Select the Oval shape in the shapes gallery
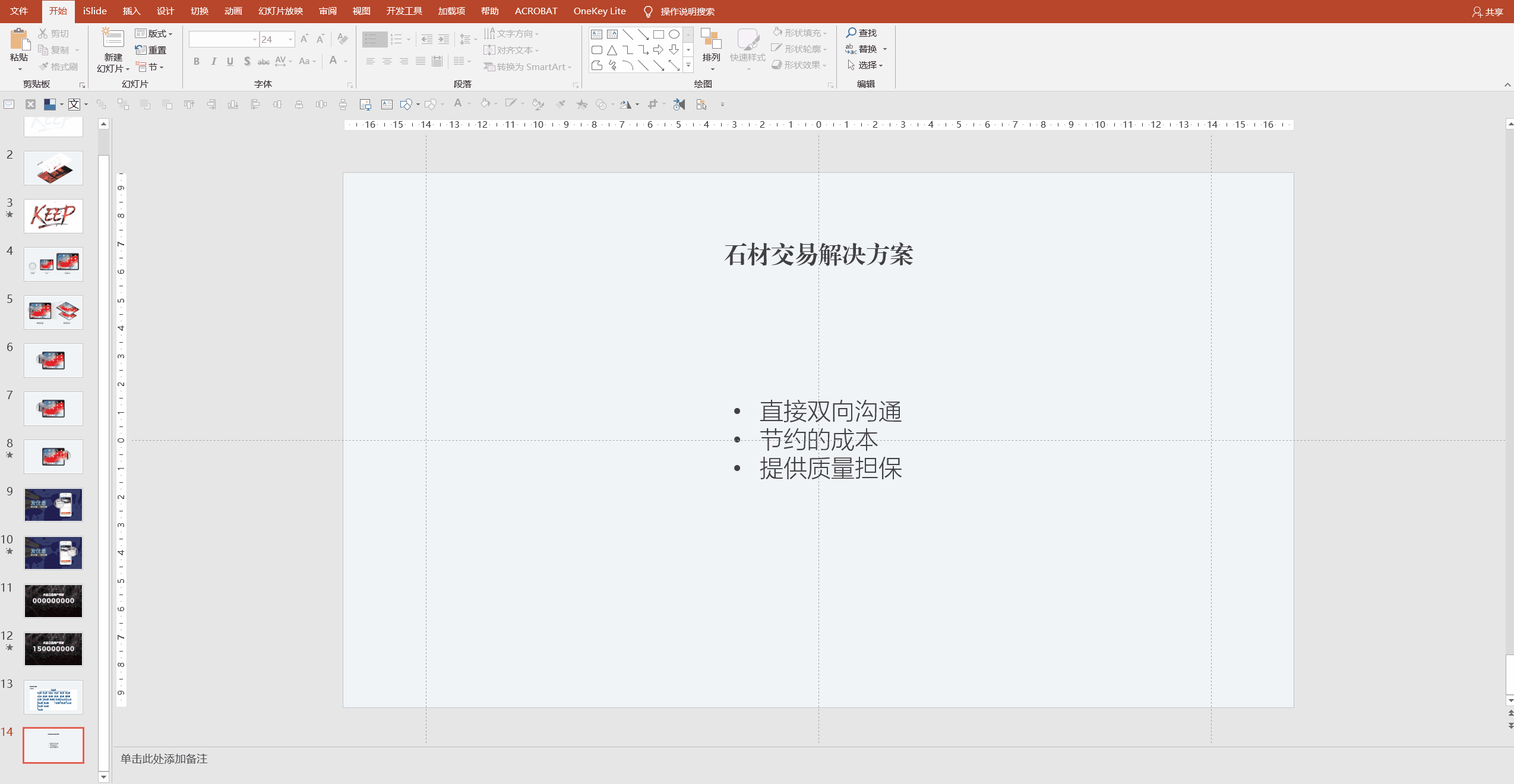This screenshot has width=1514, height=784. point(673,34)
